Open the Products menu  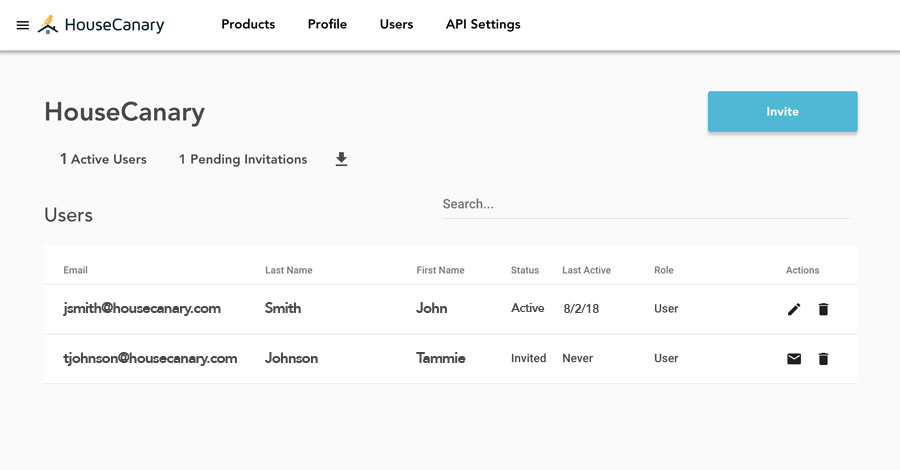(x=248, y=24)
